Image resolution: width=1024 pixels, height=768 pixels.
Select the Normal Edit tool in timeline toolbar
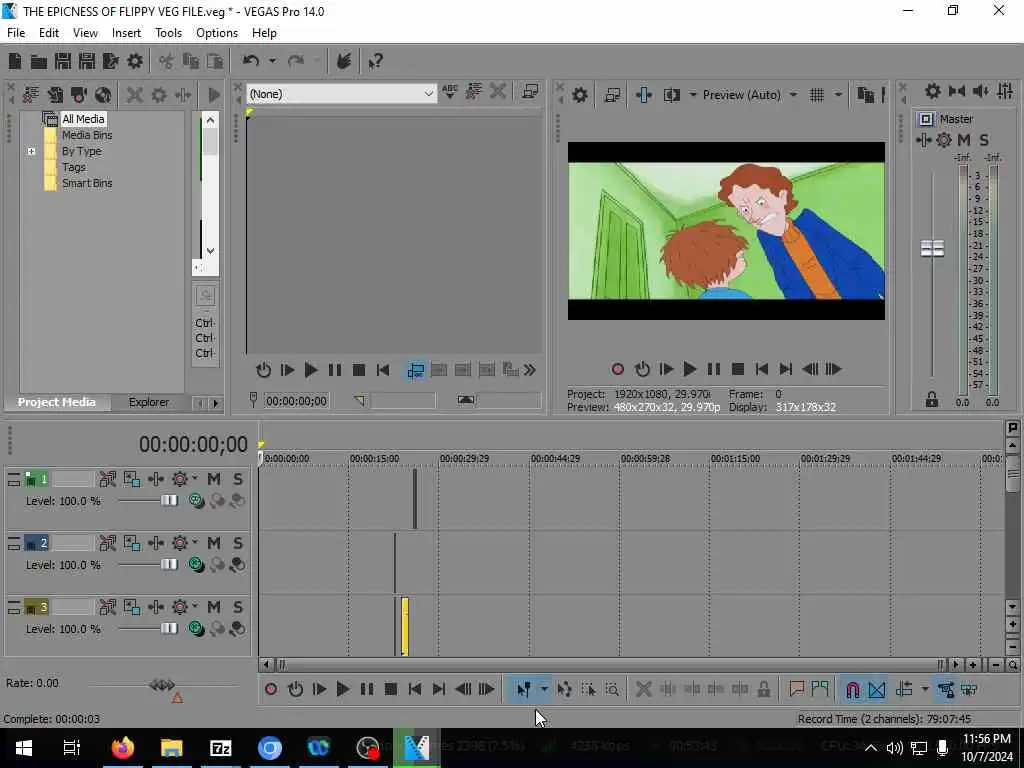[524, 689]
